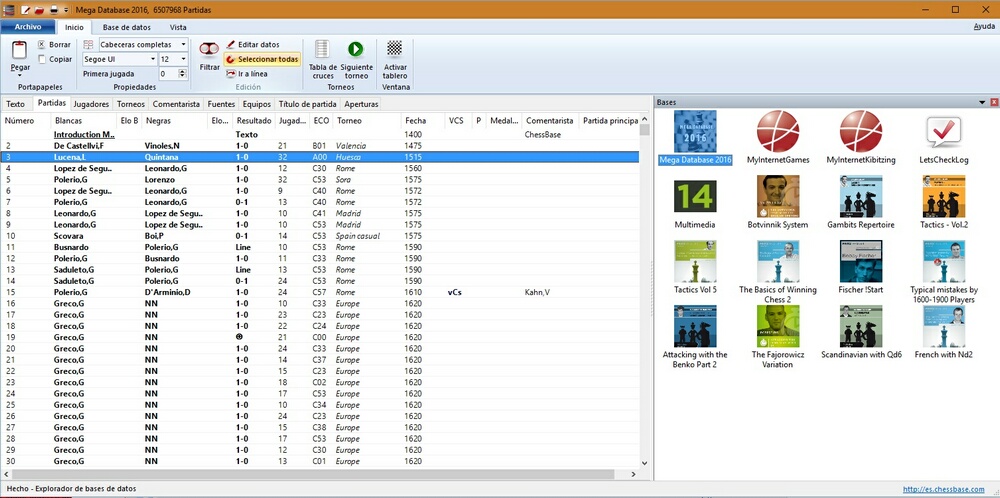Switch to the Fuentes tab
The height and width of the screenshot is (498, 1000).
(x=221, y=104)
